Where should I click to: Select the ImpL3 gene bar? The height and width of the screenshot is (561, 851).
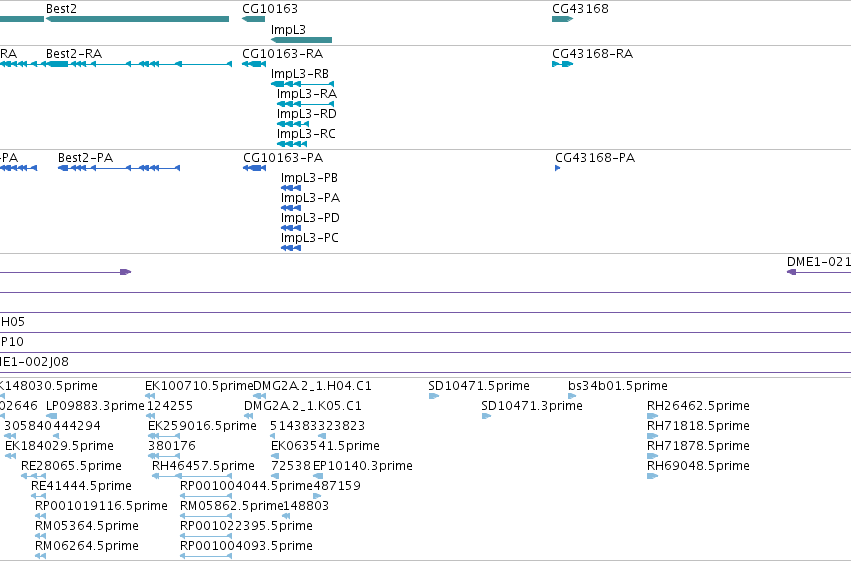coord(301,40)
